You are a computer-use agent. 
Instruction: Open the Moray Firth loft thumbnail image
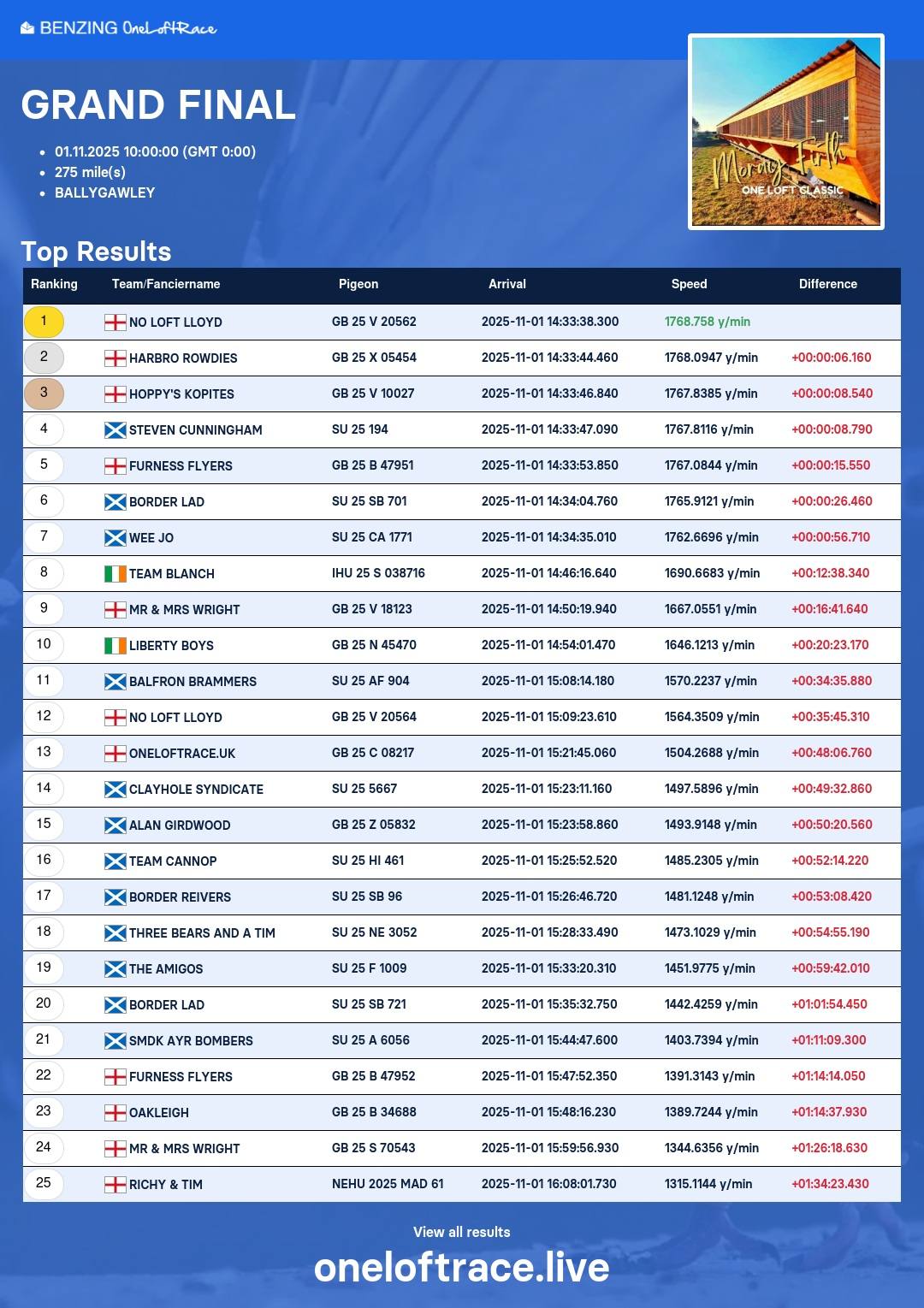click(x=785, y=132)
